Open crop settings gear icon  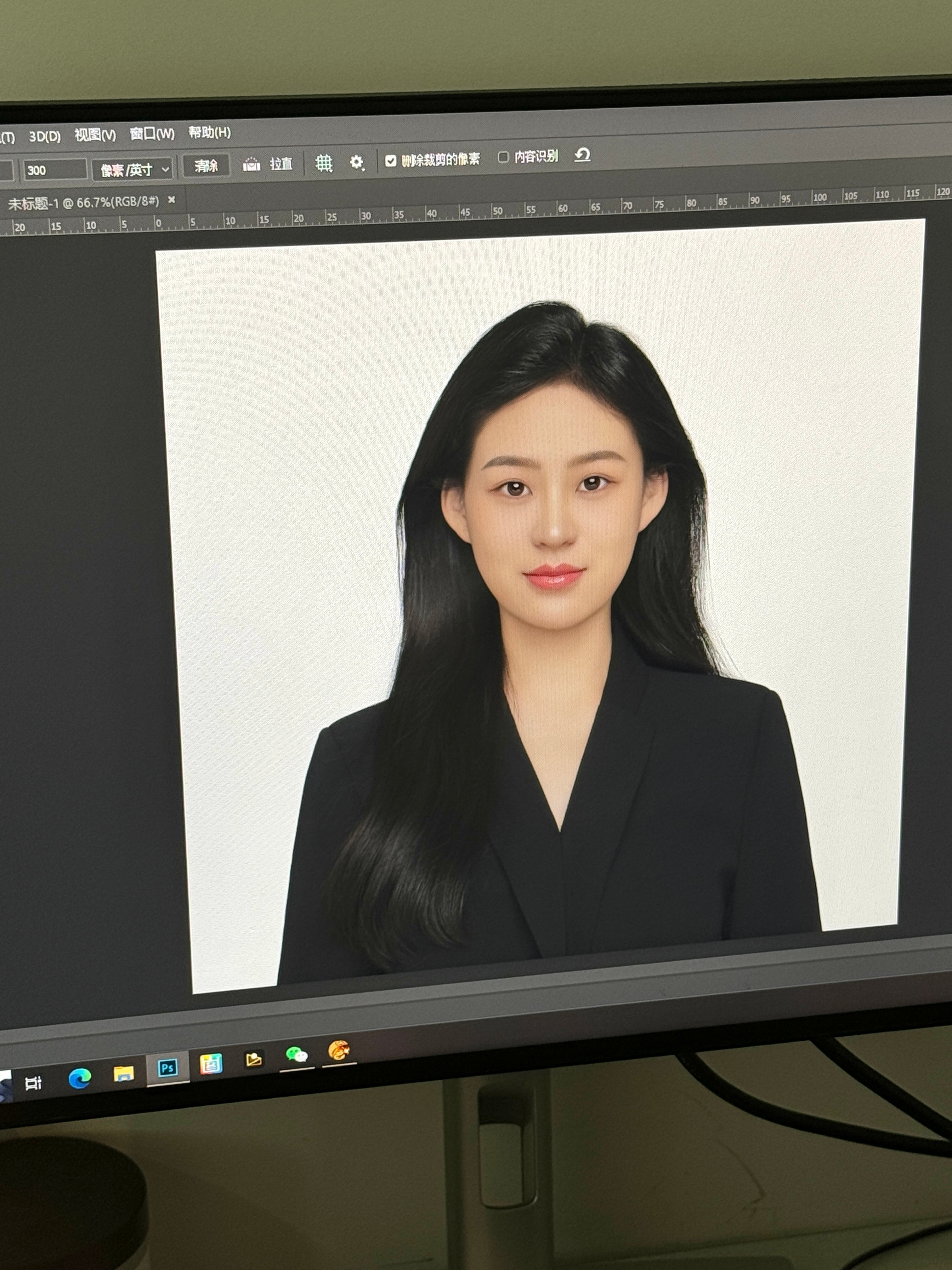point(357,163)
